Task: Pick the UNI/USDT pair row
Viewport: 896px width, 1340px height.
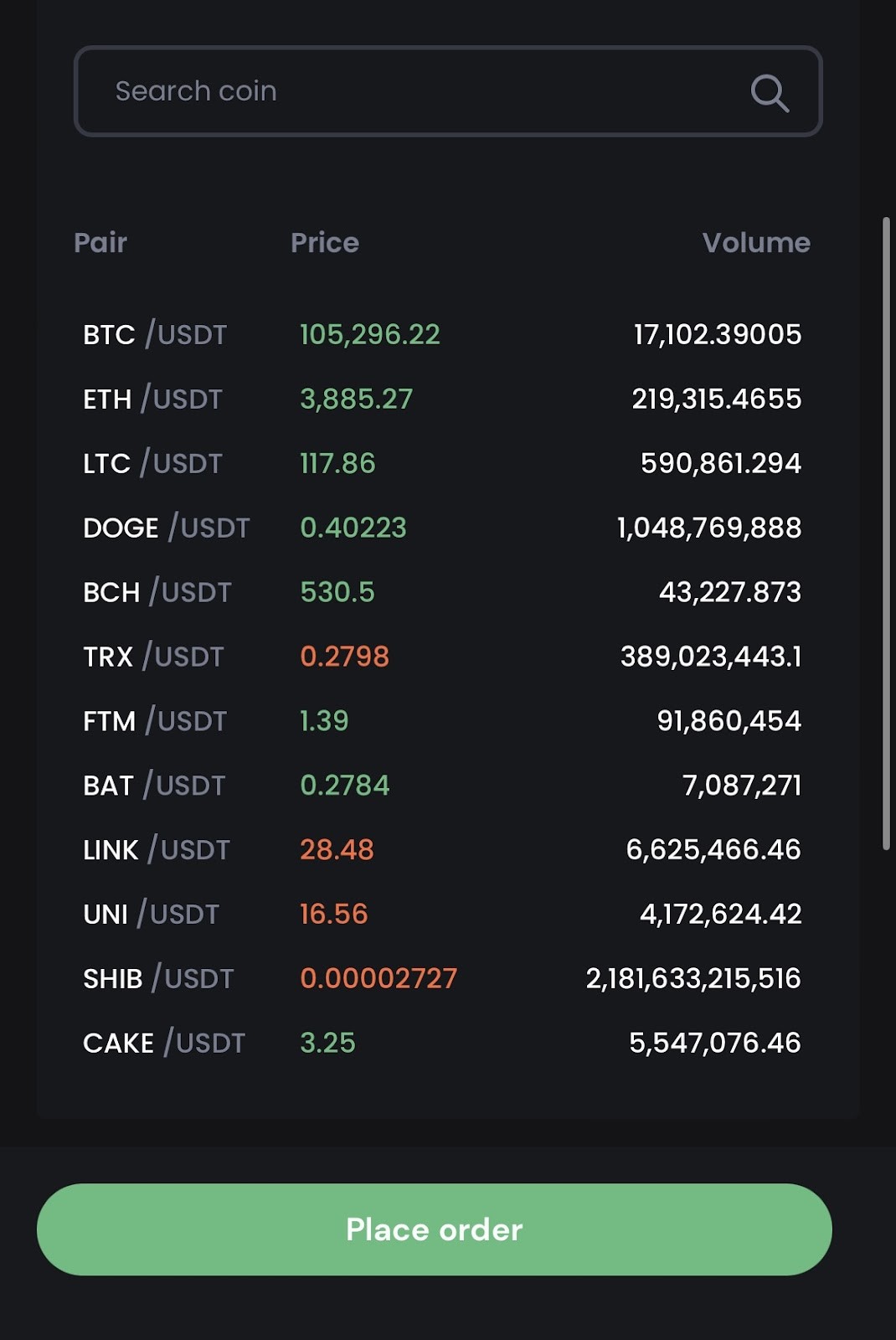Action: click(x=151, y=915)
